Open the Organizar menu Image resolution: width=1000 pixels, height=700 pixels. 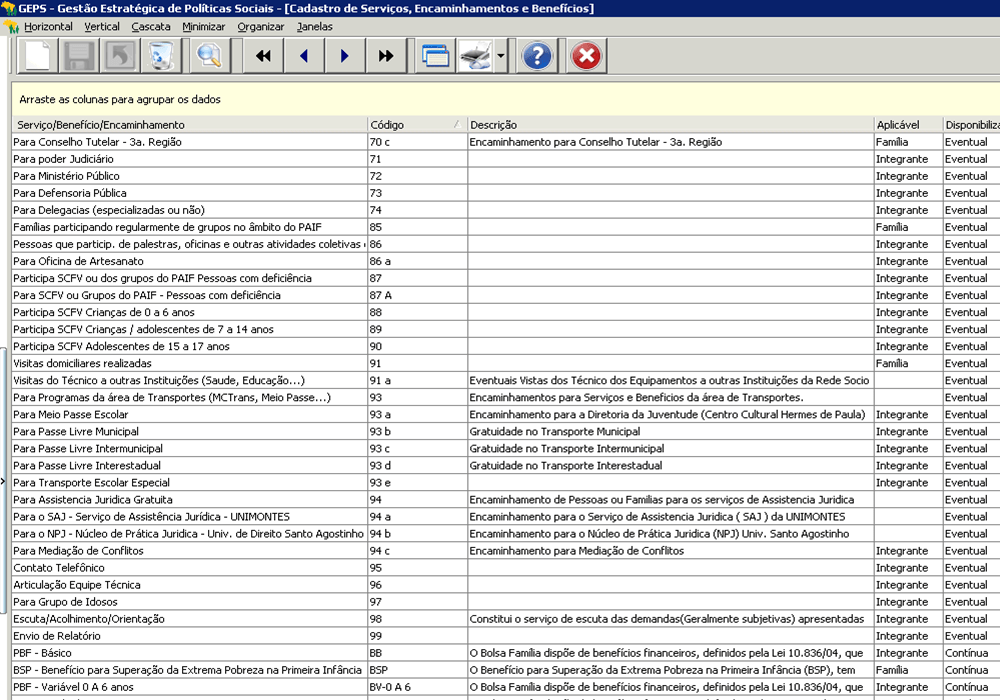261,27
